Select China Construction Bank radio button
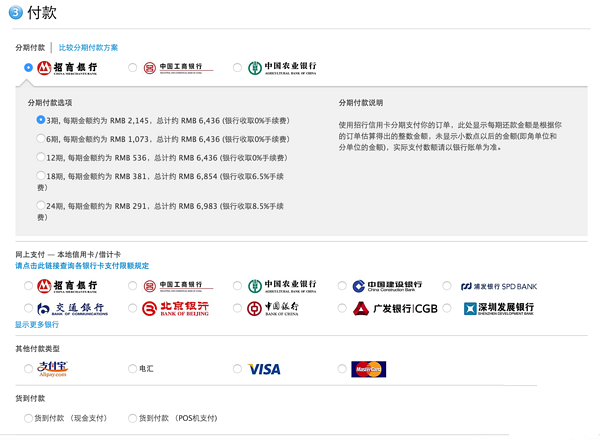The width and height of the screenshot is (600, 440). (342, 286)
